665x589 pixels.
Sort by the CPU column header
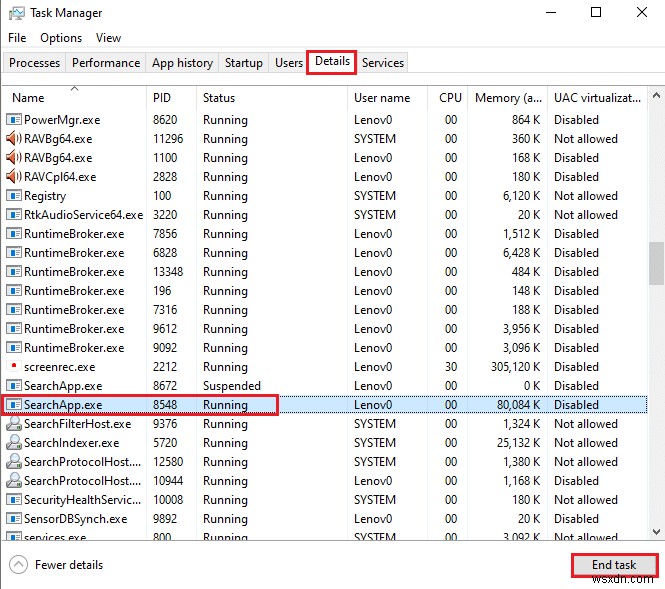tap(448, 98)
